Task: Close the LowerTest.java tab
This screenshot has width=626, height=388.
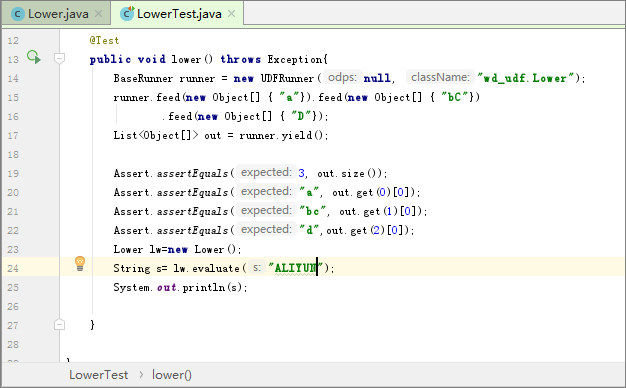Action: pos(232,14)
